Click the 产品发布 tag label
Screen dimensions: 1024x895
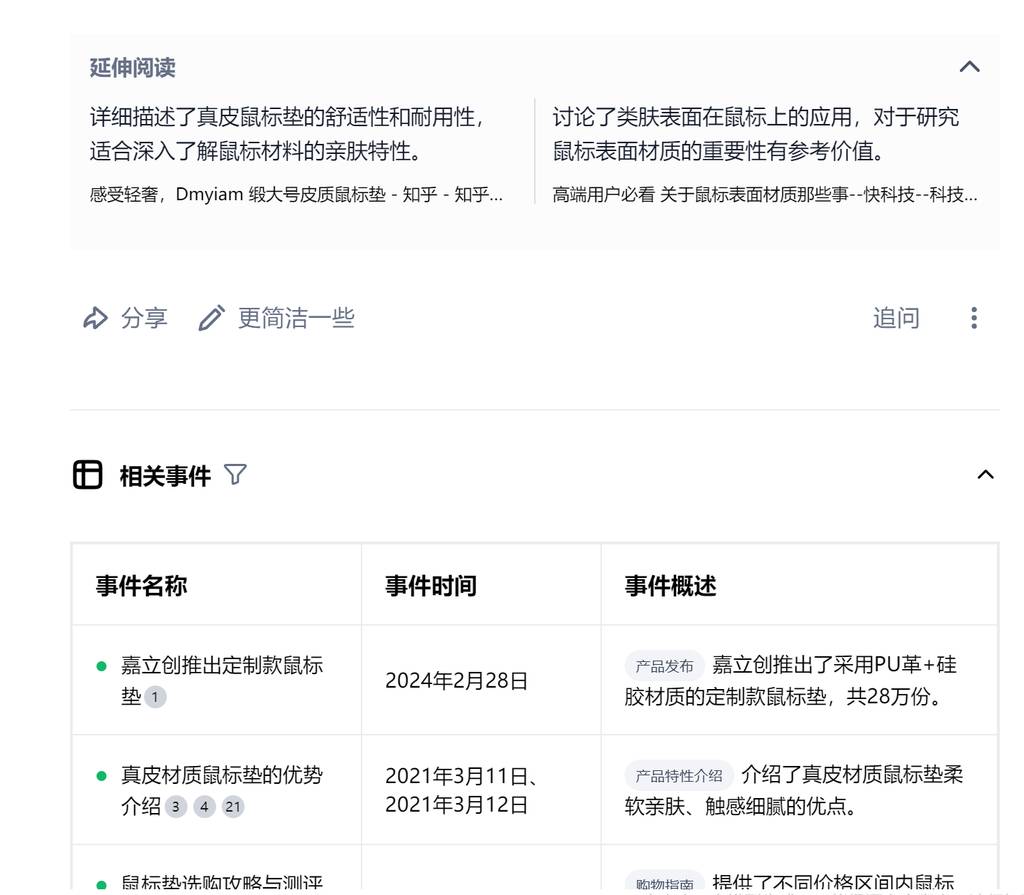click(x=664, y=666)
